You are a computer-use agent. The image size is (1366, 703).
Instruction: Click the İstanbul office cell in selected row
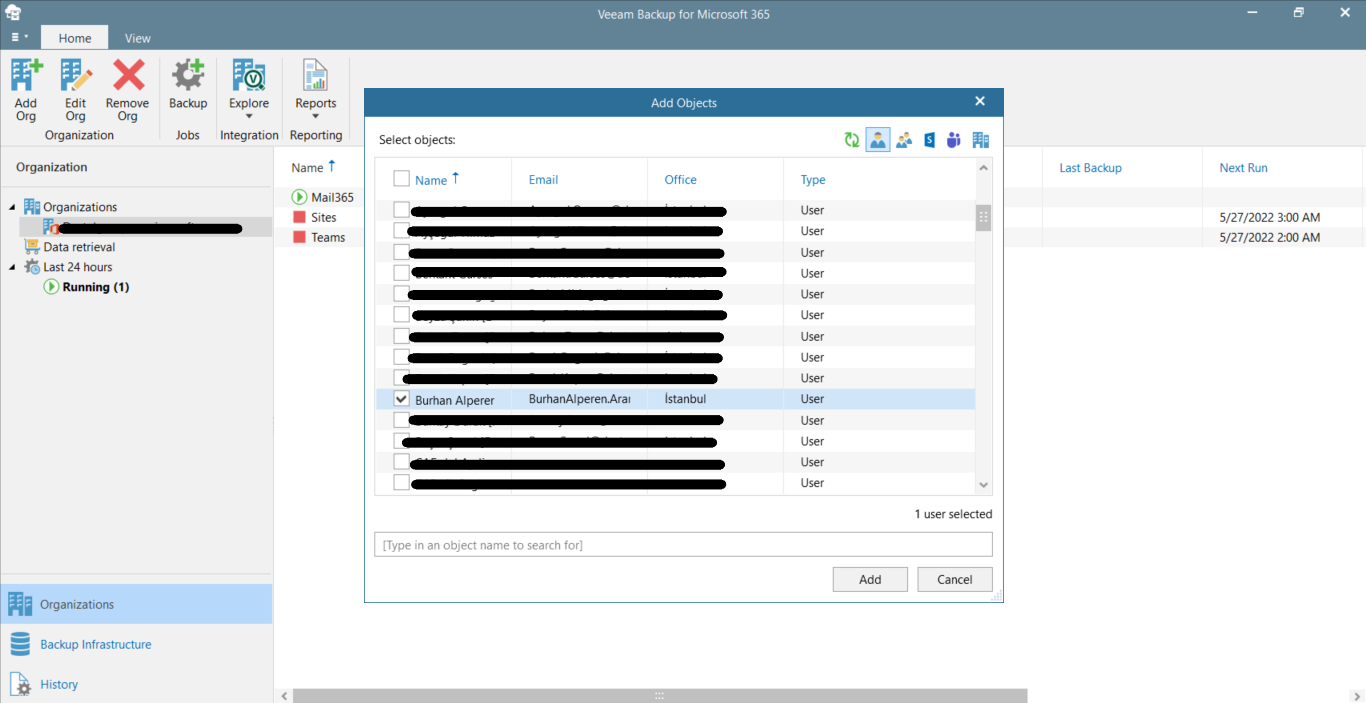(x=686, y=398)
